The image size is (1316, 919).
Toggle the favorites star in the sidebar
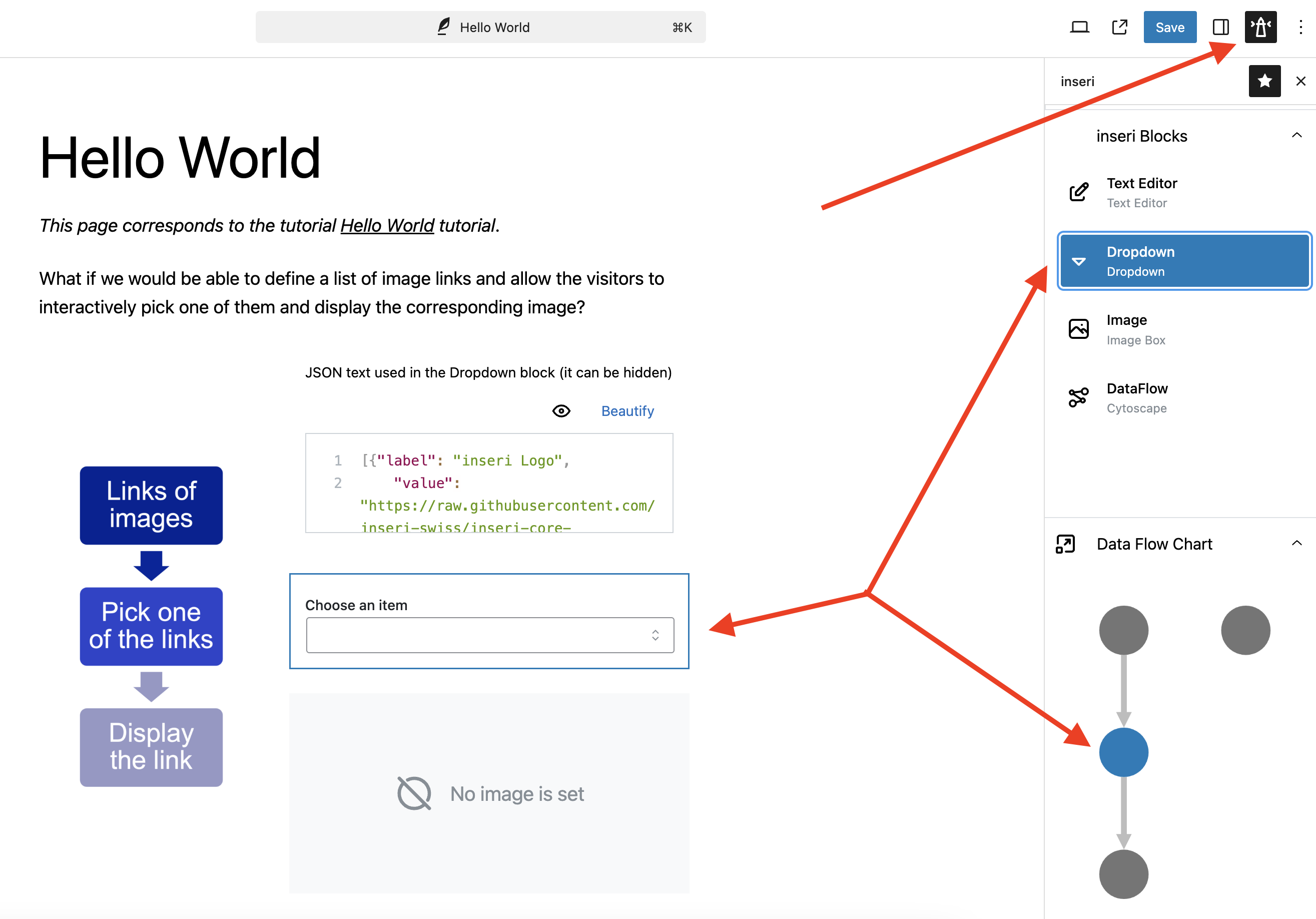click(x=1264, y=82)
